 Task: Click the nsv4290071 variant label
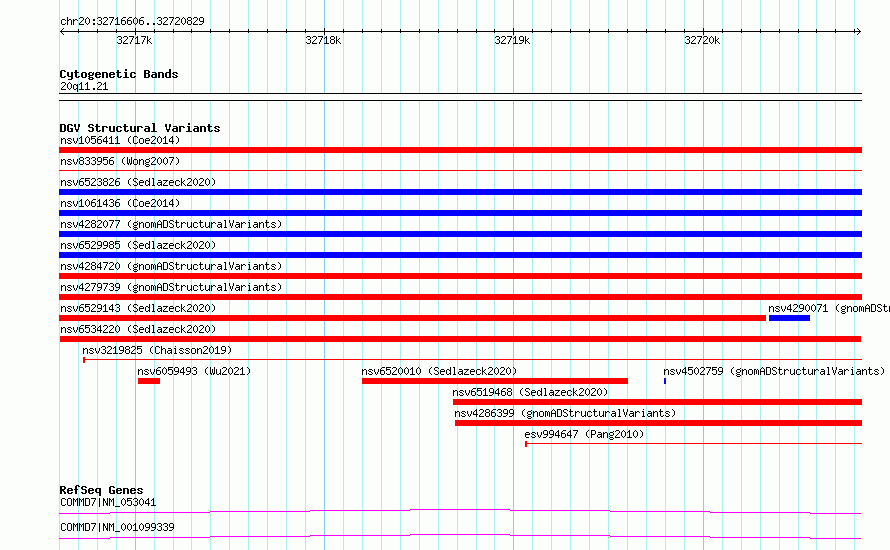[x=829, y=308]
